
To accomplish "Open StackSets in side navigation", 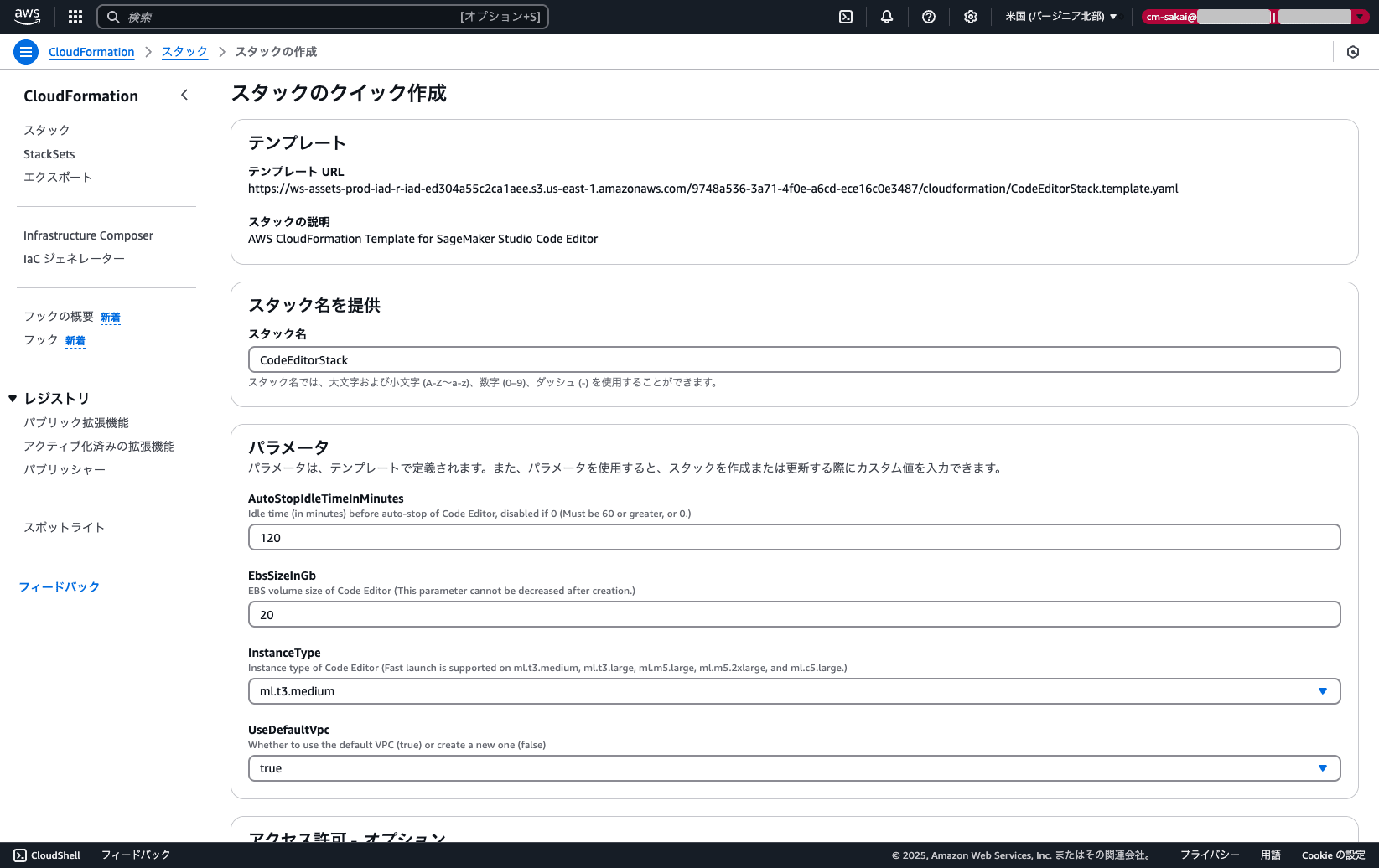I will pos(49,154).
